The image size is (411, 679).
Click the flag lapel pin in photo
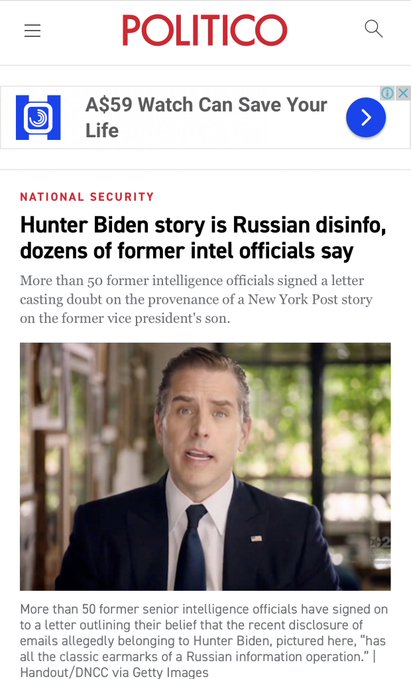tap(256, 538)
